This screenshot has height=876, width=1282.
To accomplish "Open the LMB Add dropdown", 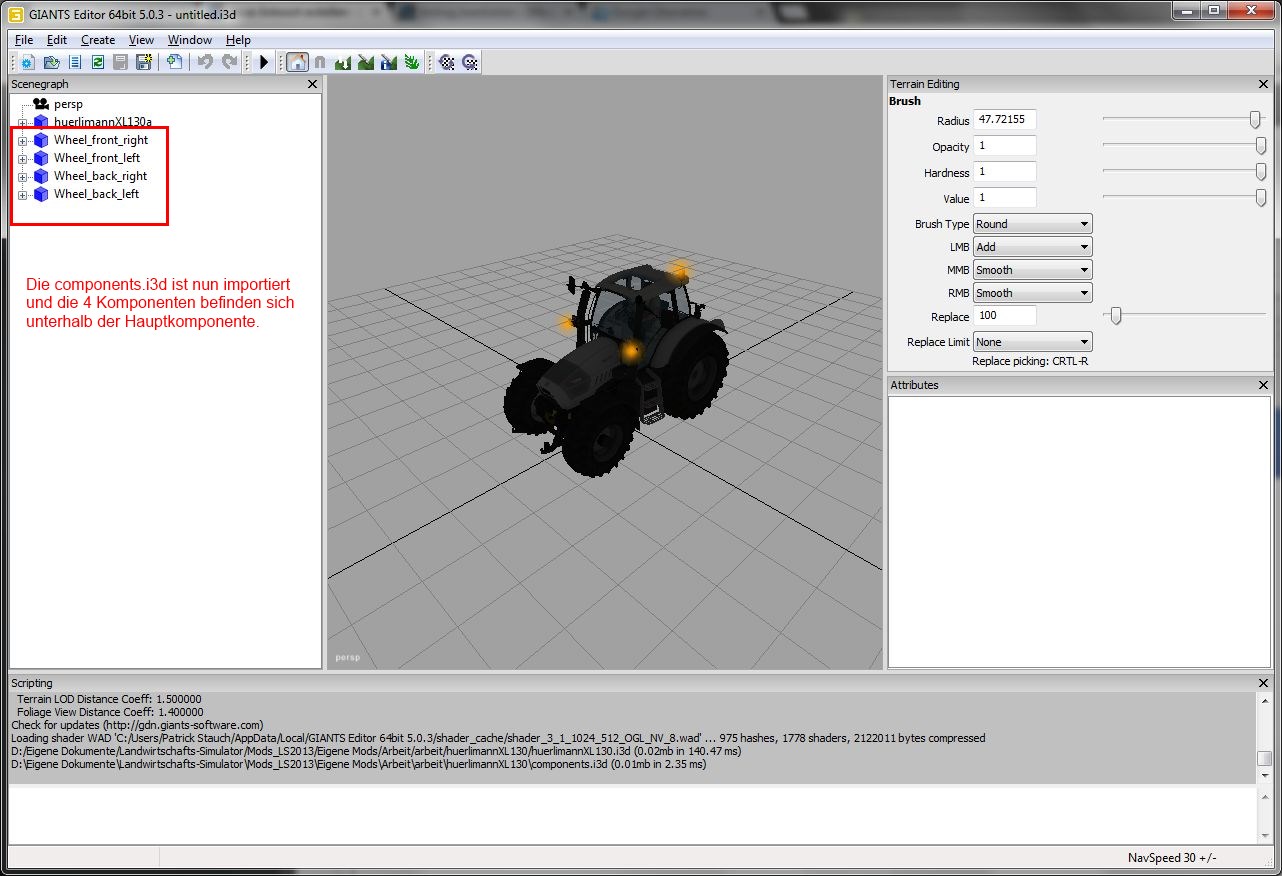I will tap(1032, 247).
